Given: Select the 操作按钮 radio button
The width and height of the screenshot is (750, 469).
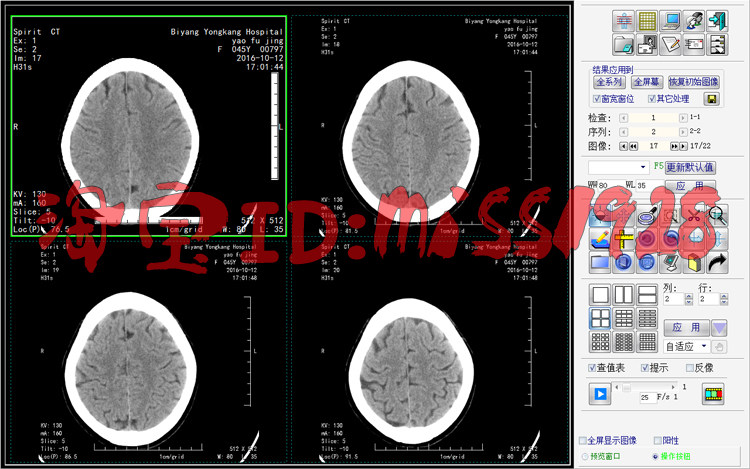Looking at the screenshot, I should point(655,457).
